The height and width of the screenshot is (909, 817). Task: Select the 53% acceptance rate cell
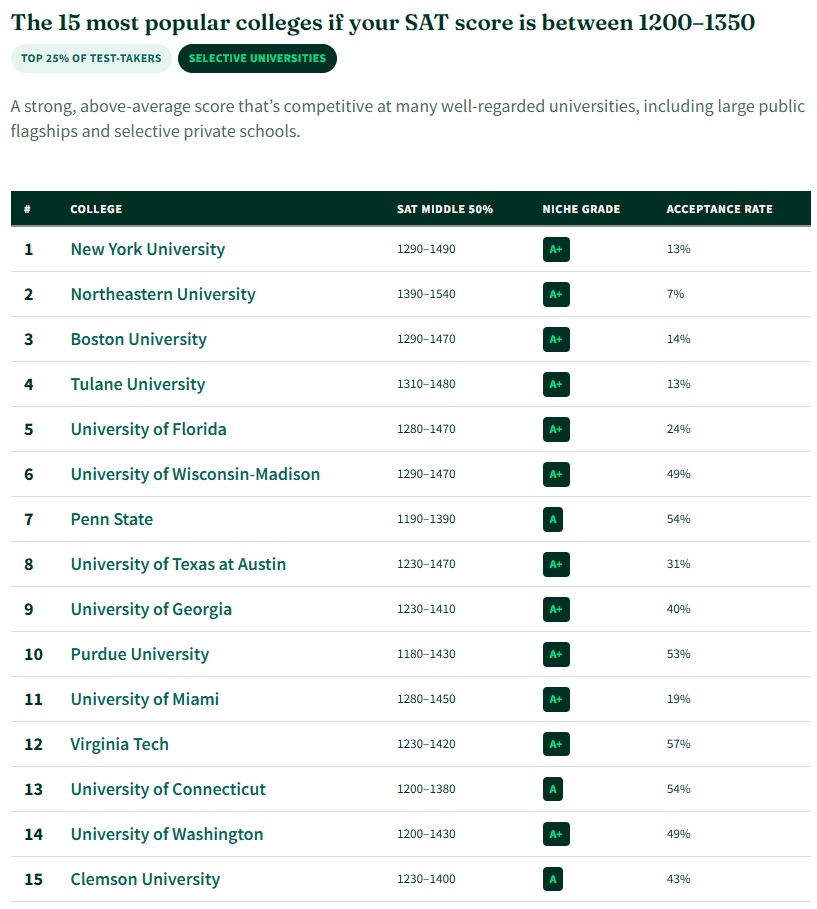pos(678,655)
